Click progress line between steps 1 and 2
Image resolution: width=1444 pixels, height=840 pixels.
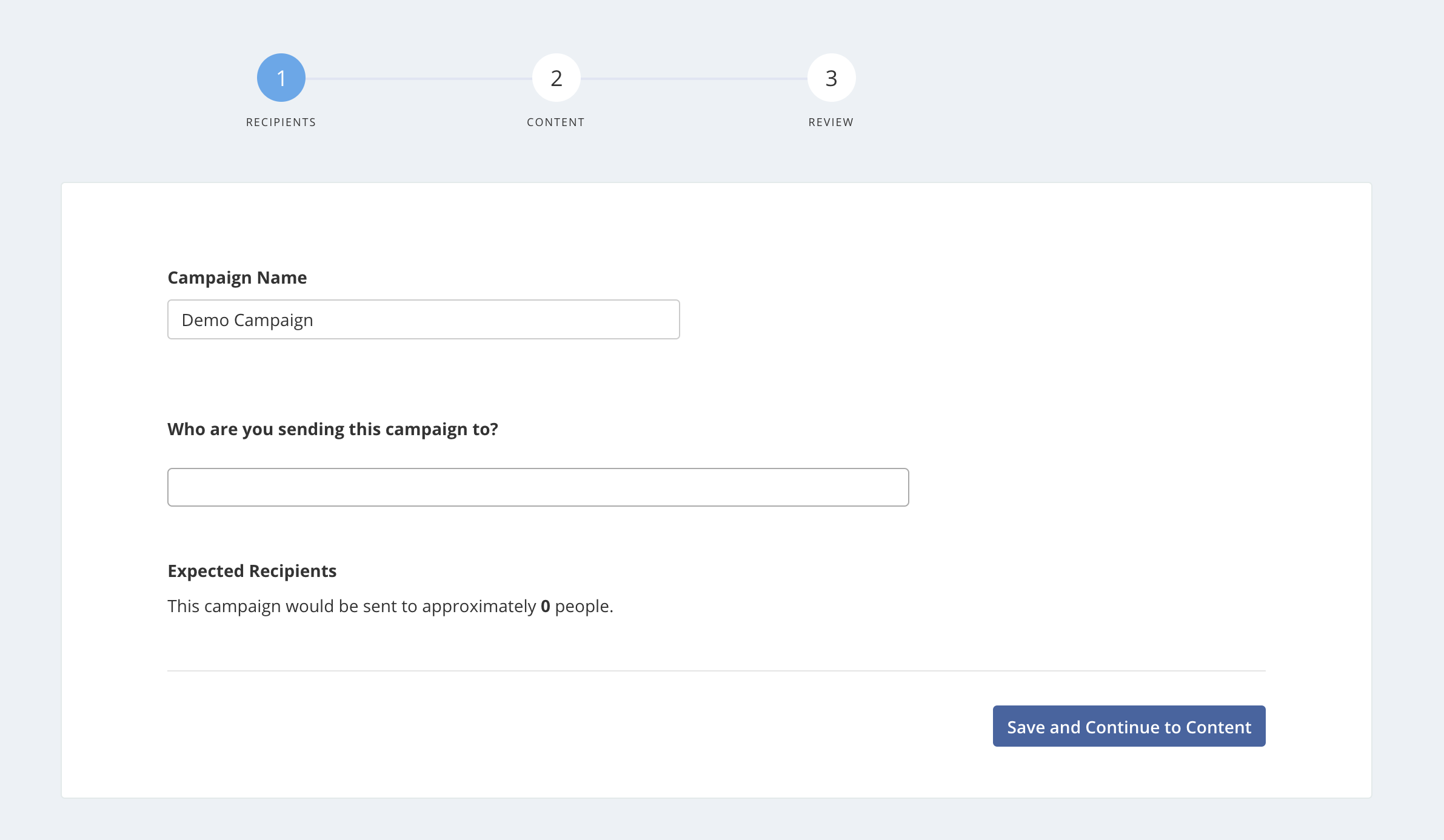point(418,78)
